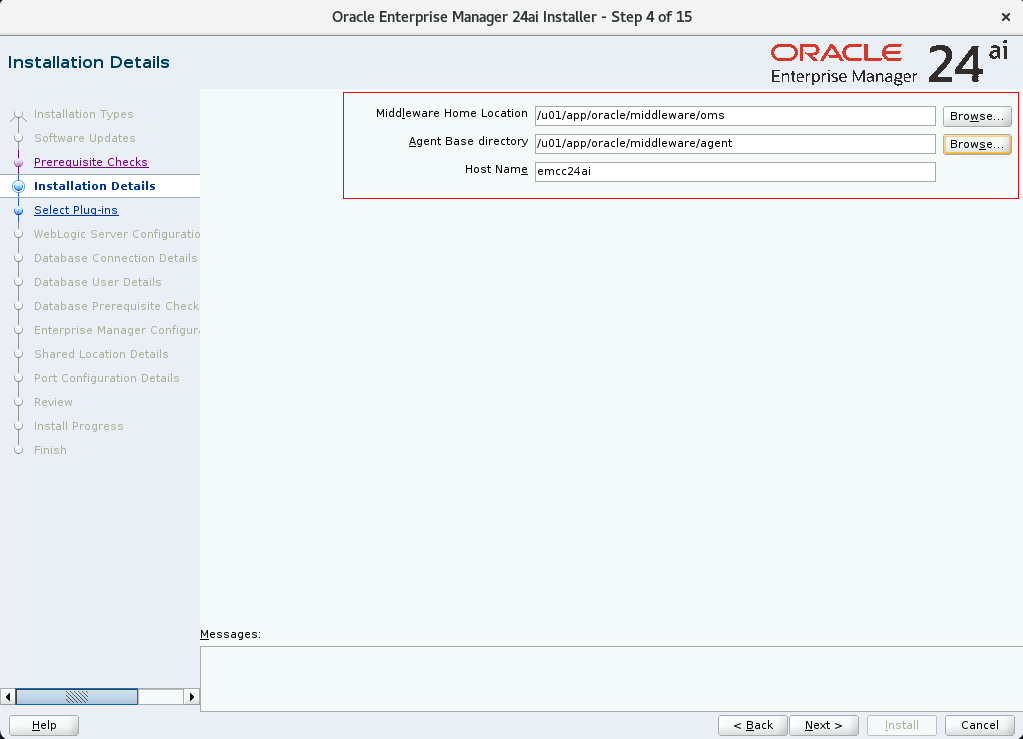1023x739 pixels.
Task: Click the disabled Install button
Action: click(902, 725)
